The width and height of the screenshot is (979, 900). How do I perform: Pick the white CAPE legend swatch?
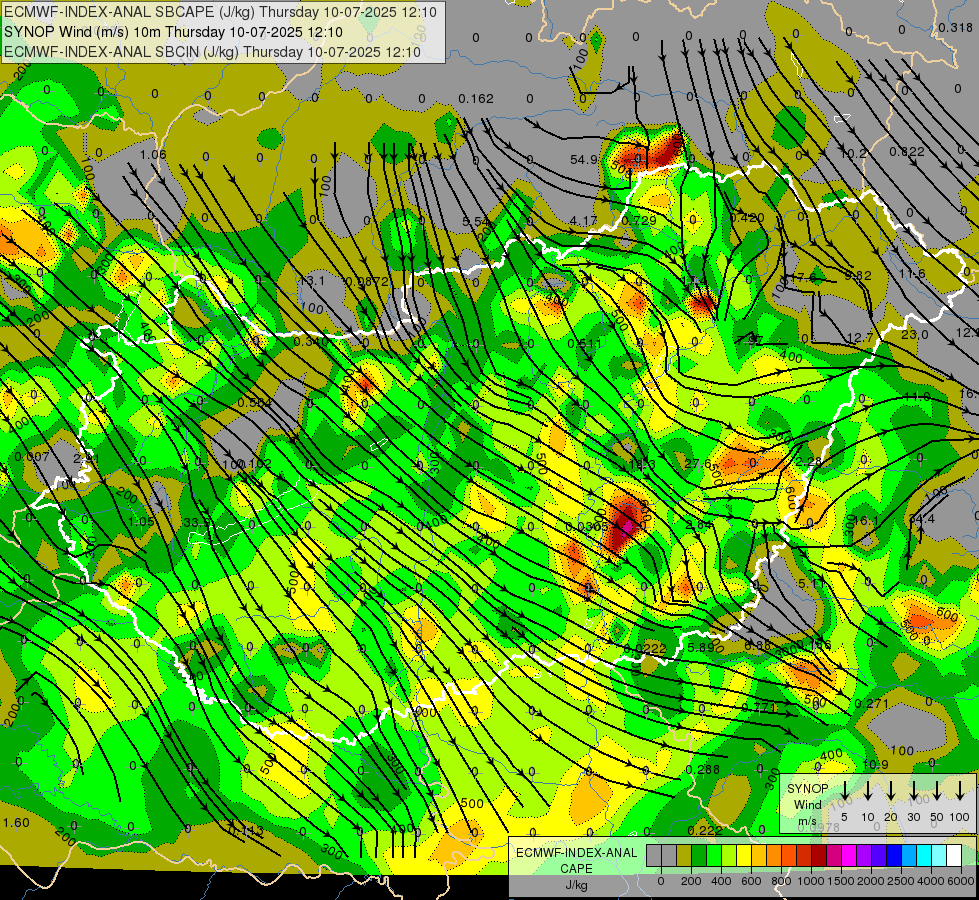(x=953, y=856)
